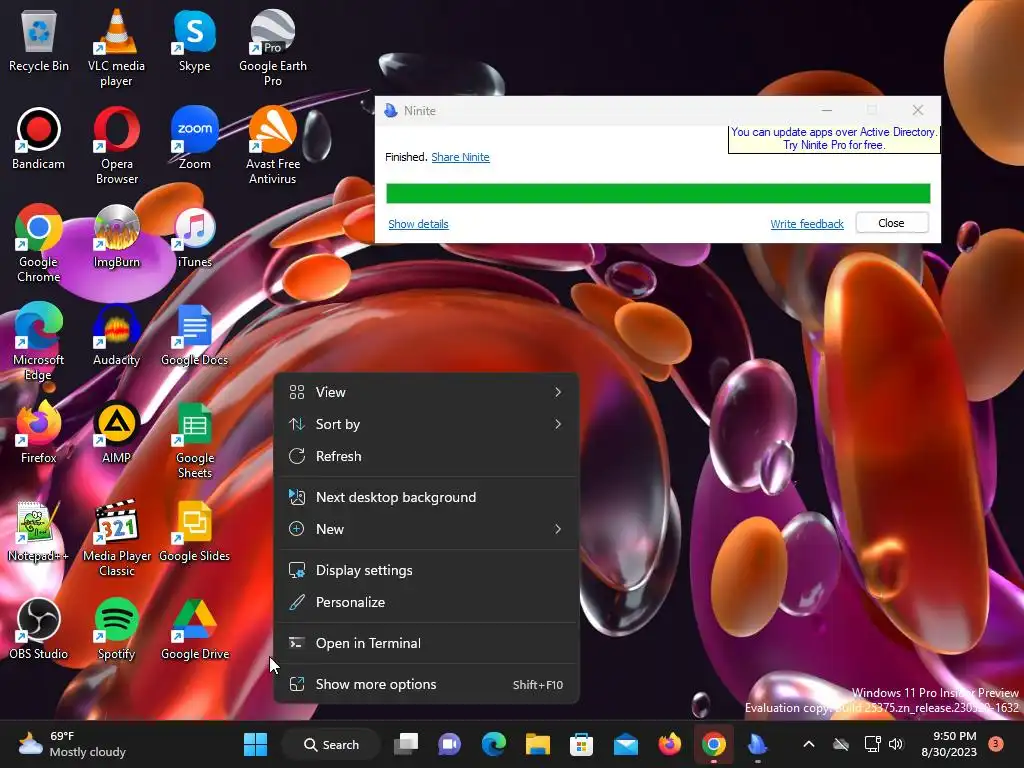Image resolution: width=1024 pixels, height=768 pixels.
Task: Select the AIMP desktop icon
Action: pos(116,432)
